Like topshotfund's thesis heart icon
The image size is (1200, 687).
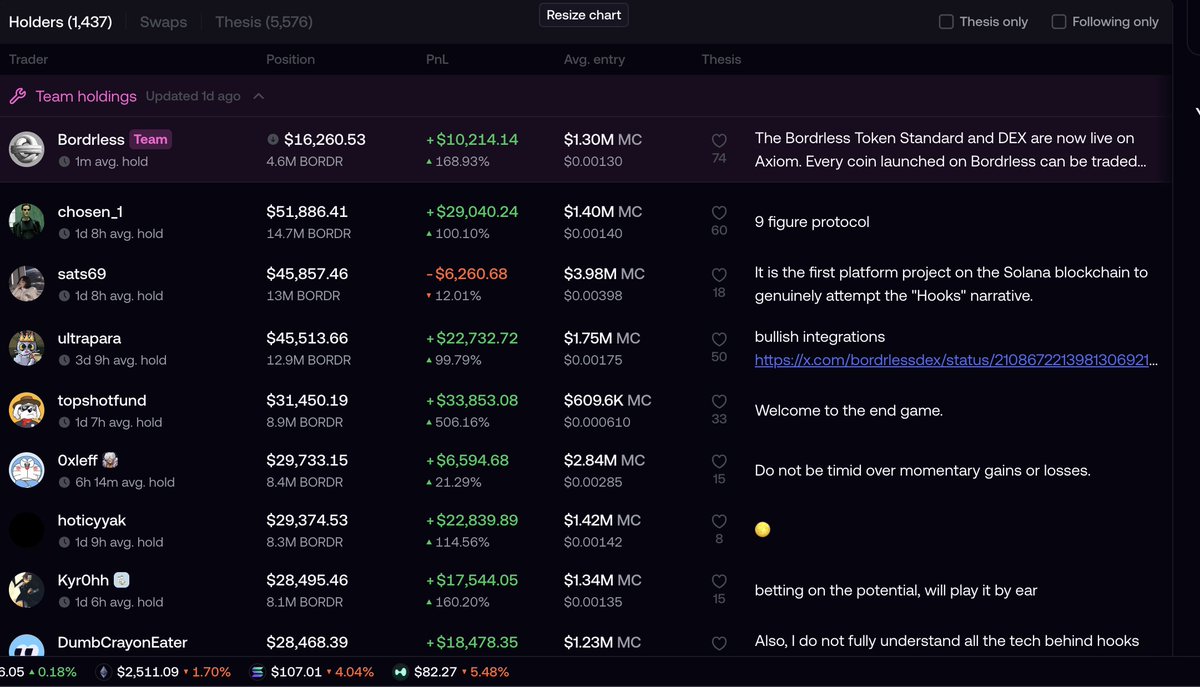coord(719,401)
